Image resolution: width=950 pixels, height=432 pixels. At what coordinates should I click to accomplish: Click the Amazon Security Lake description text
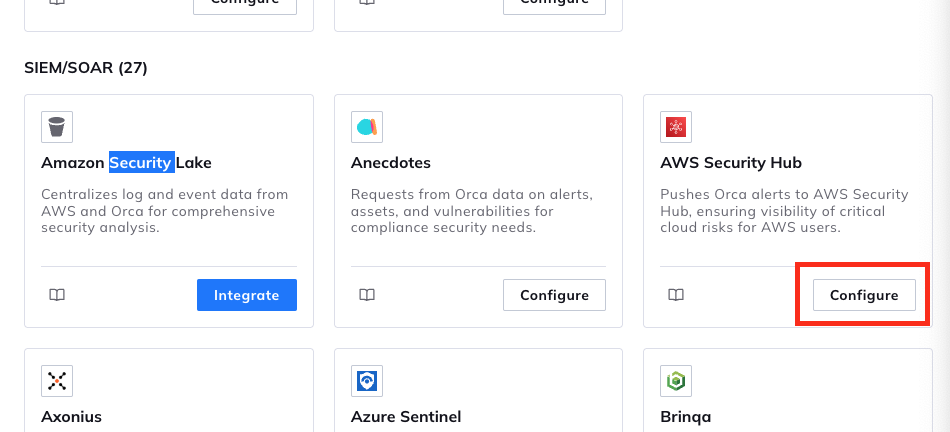coord(165,211)
